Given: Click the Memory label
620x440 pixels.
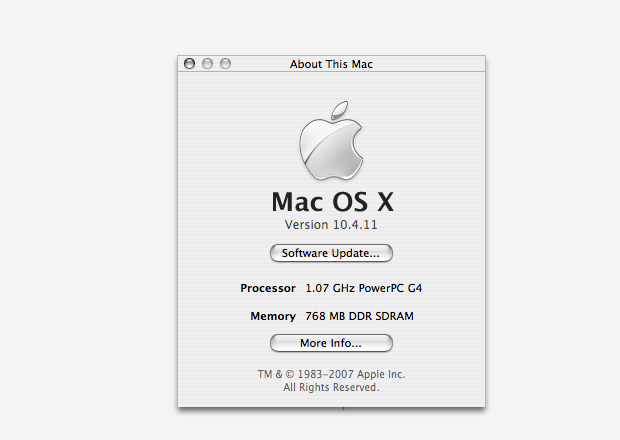Looking at the screenshot, I should coord(273,316).
